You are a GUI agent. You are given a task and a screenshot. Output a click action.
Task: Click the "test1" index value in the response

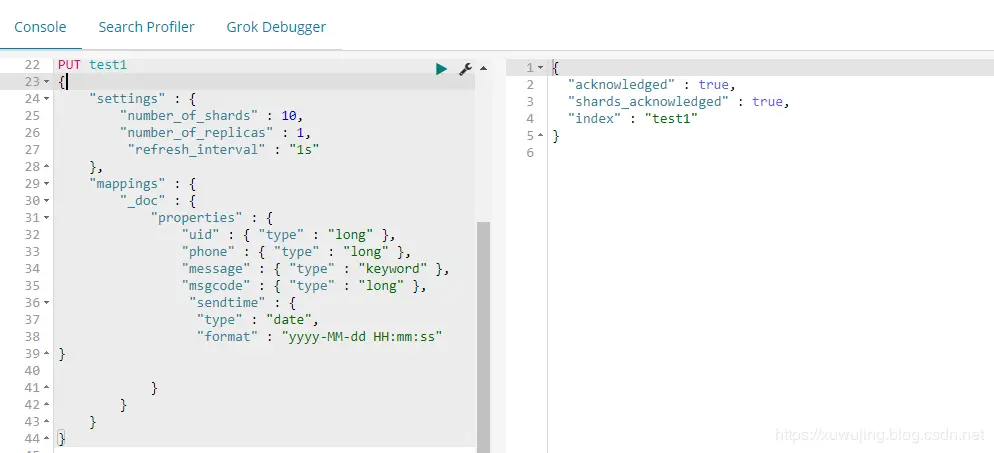pos(675,118)
